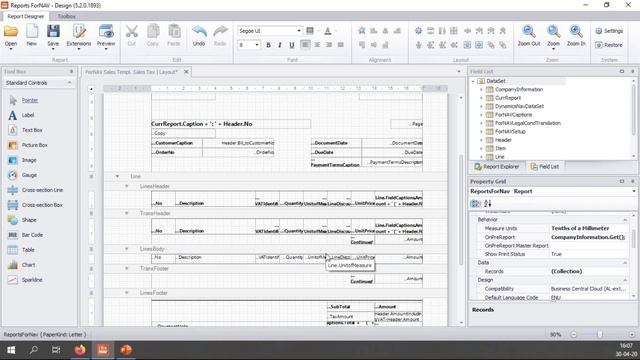The image size is (640, 360).
Task: Select CurrReport in the Field List
Action: (508, 98)
